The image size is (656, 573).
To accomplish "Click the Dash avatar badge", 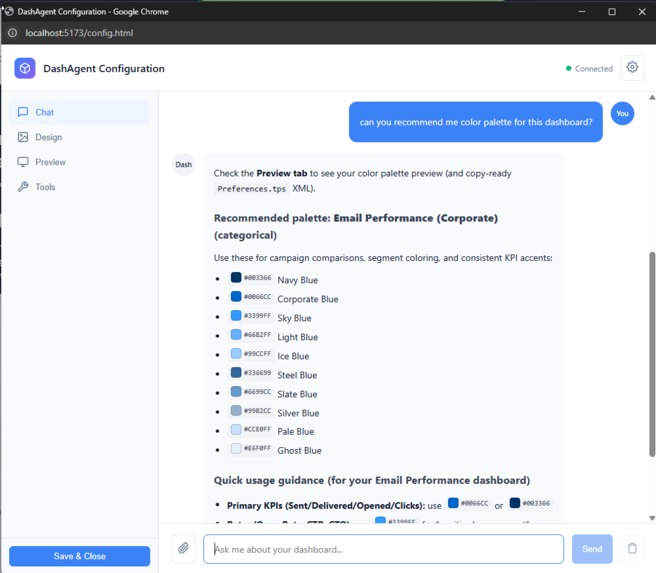I will tap(183, 164).
